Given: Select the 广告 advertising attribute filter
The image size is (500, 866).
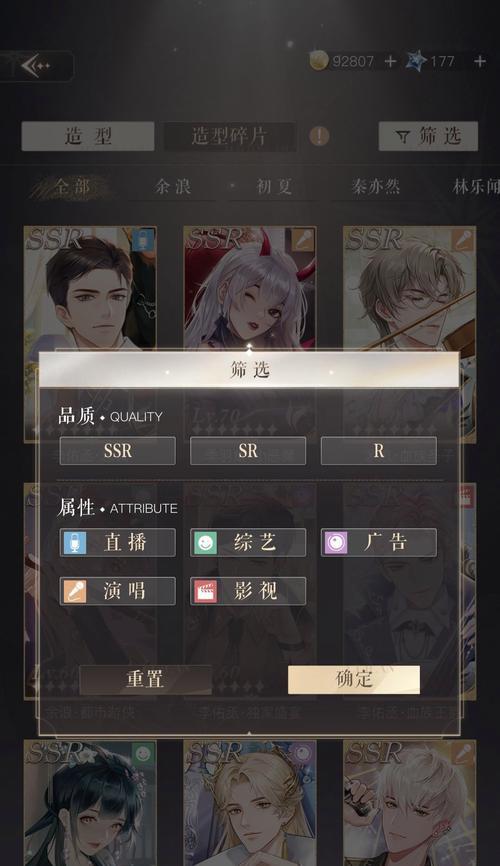Looking at the screenshot, I should click(x=378, y=542).
